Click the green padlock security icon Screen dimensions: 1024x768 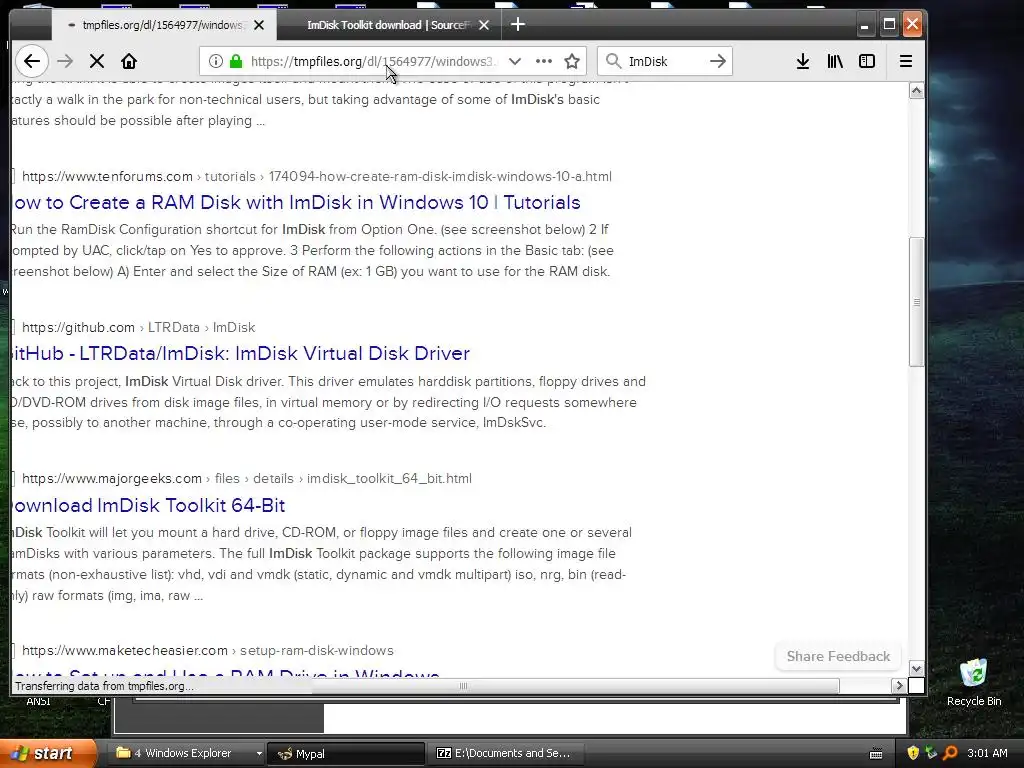[236, 61]
